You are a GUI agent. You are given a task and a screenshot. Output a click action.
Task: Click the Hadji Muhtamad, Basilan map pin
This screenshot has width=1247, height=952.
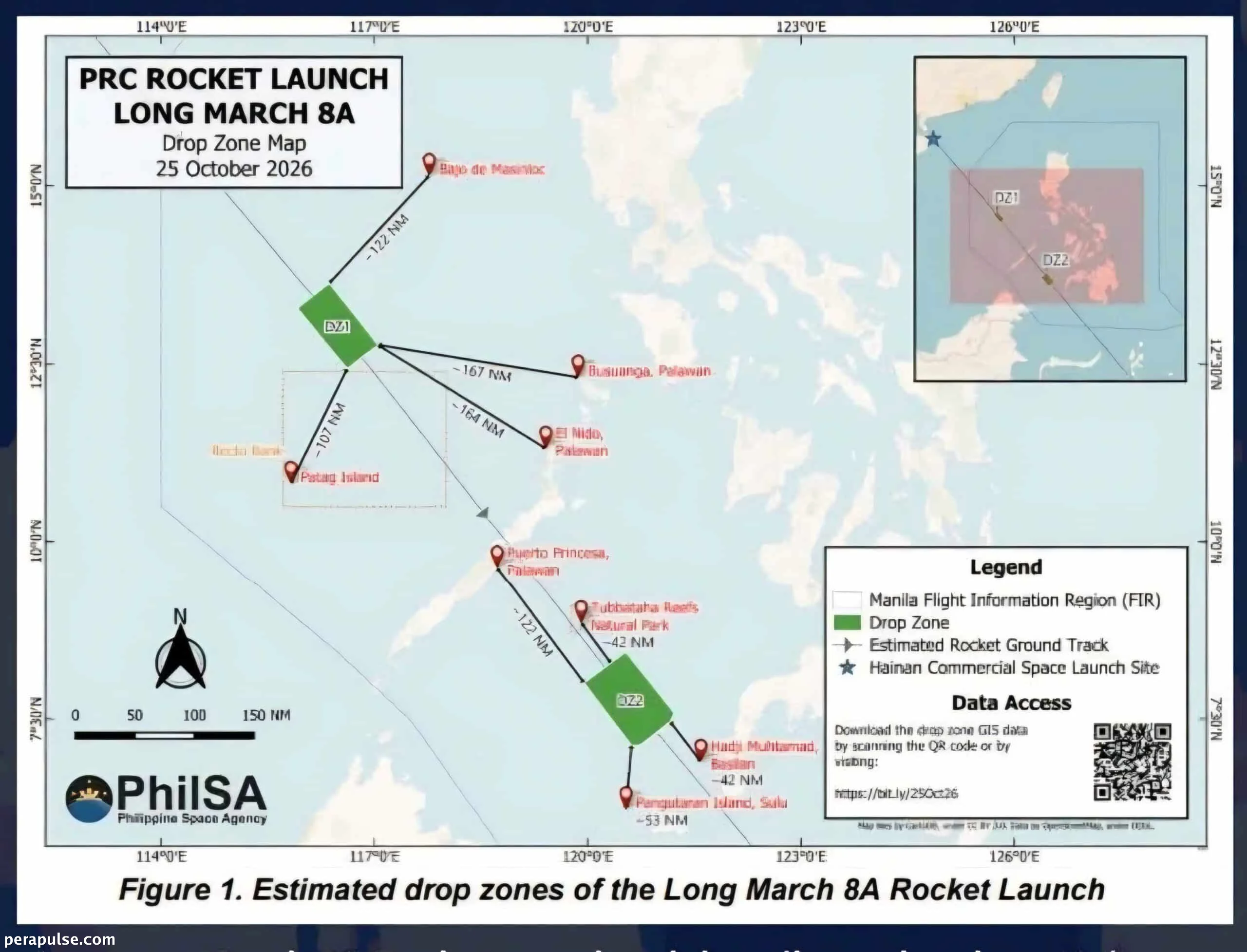[x=701, y=749]
